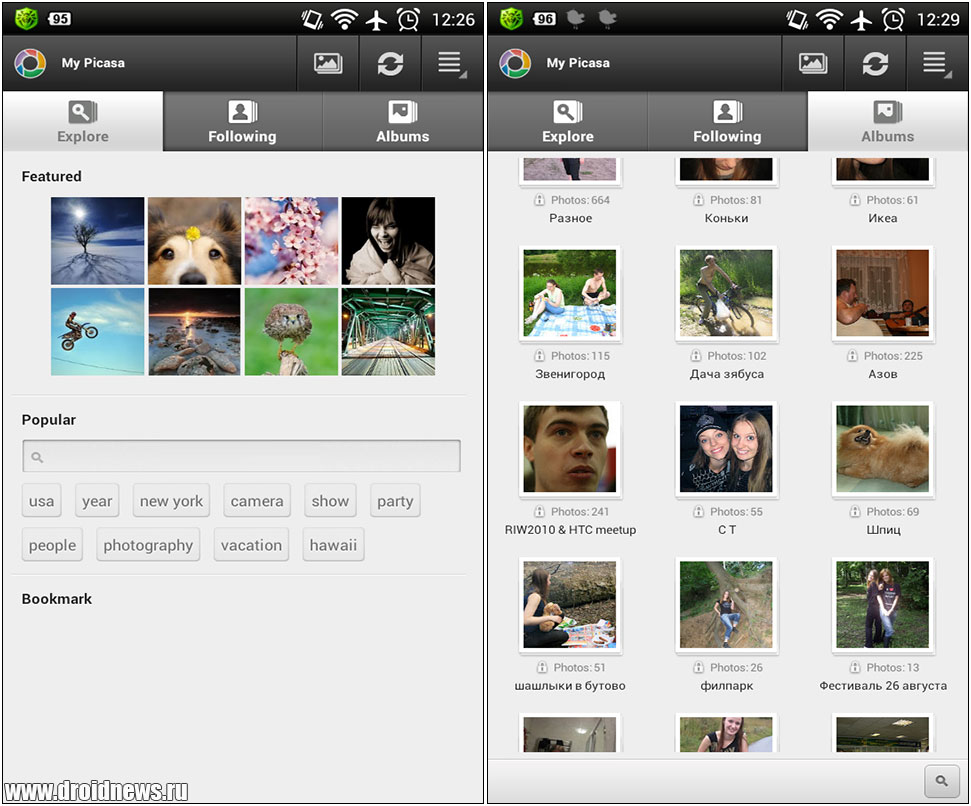Screen dimensions: 971x806
Task: Click the Разное album title
Action: (570, 218)
